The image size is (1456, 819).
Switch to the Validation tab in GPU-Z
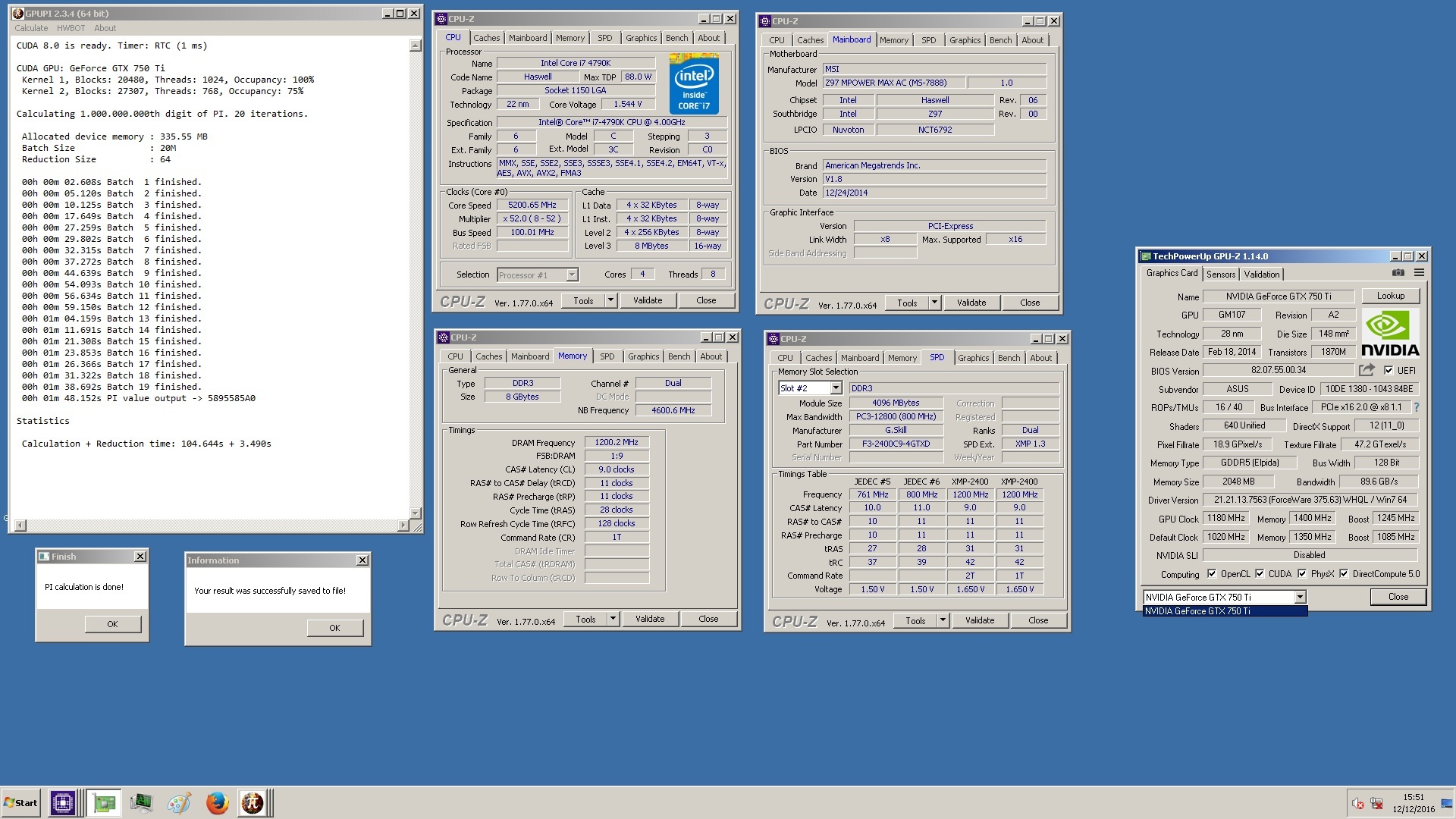click(x=1261, y=275)
